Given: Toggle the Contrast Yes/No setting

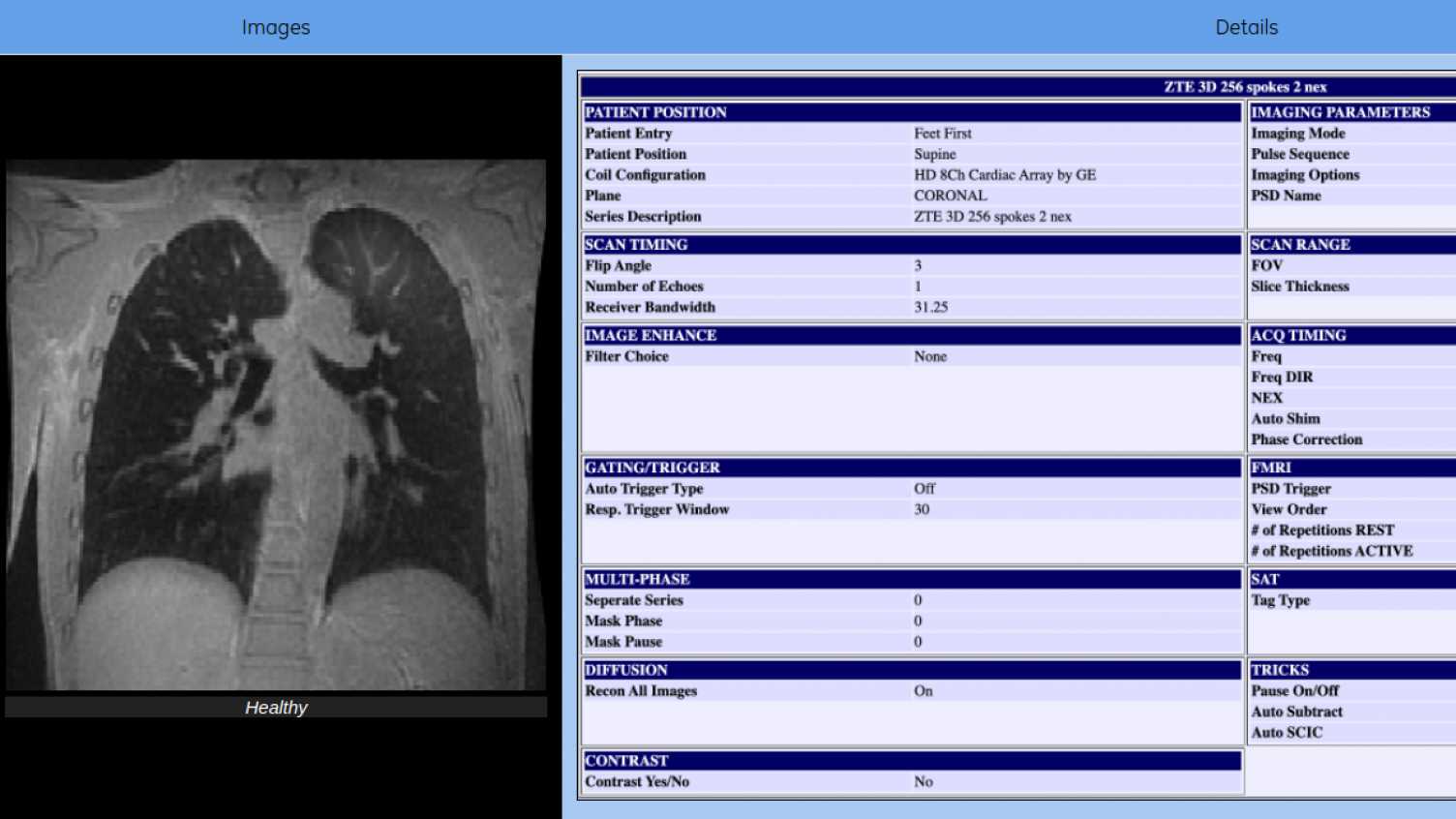Looking at the screenshot, I should coord(921,781).
